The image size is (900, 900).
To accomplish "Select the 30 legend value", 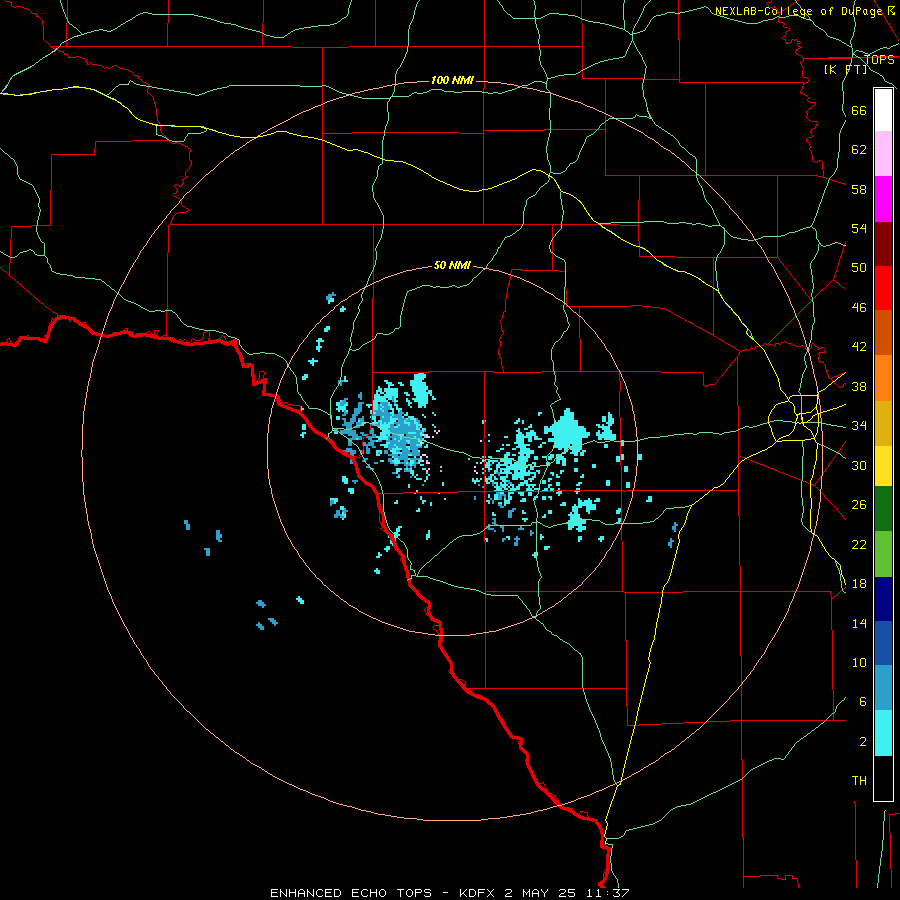I will pyautogui.click(x=859, y=465).
